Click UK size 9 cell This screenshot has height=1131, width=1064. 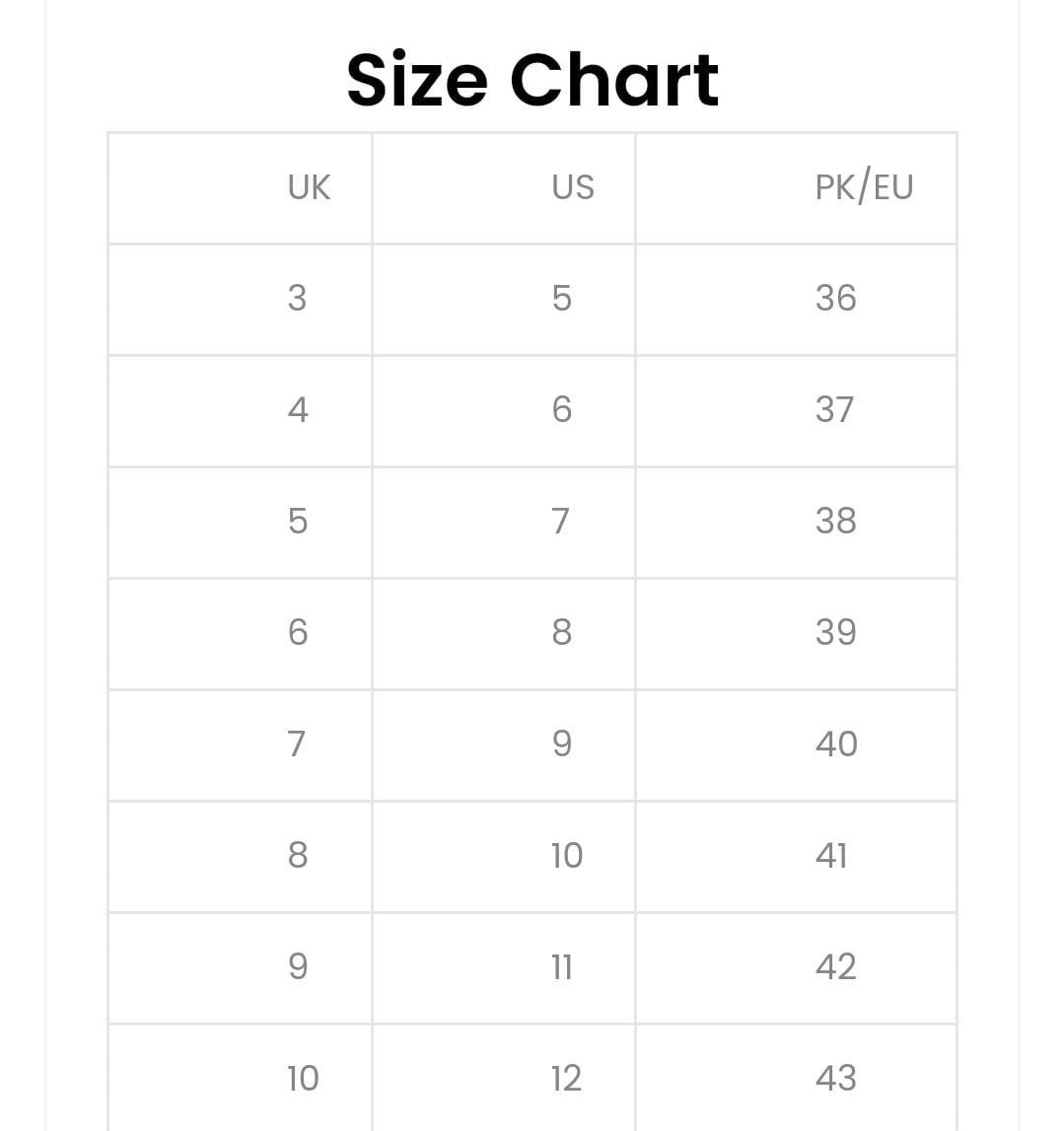[241, 968]
